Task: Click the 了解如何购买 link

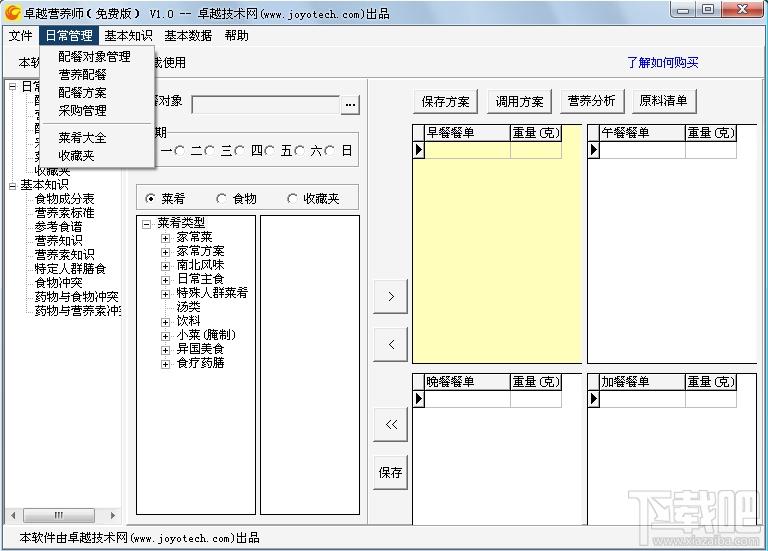Action: pos(663,62)
